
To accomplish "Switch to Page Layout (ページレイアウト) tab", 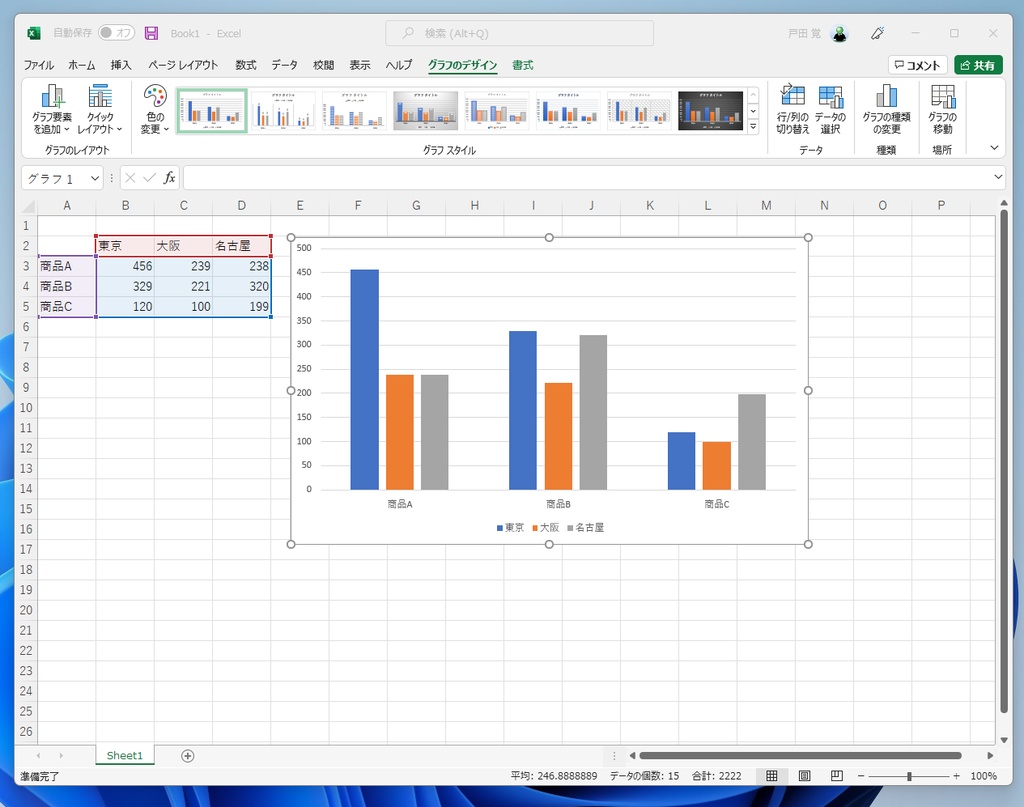I will pos(183,65).
